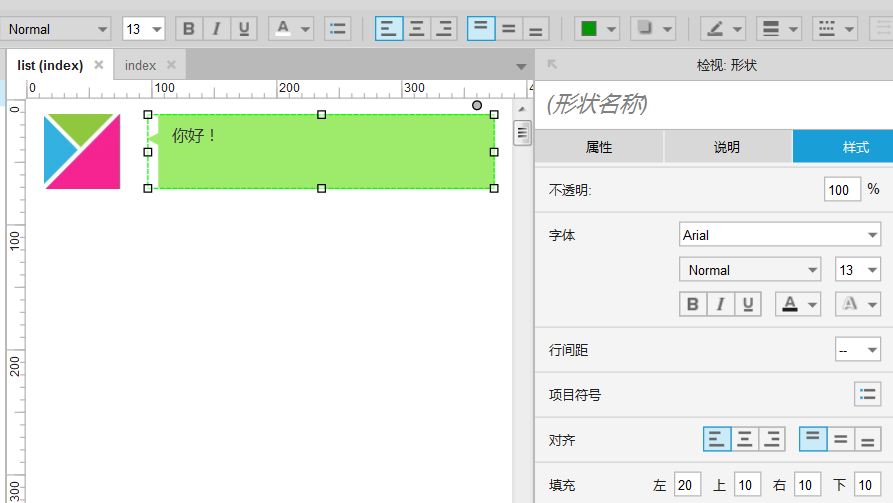Align text right in the top toolbar
The image size is (893, 503).
point(444,28)
